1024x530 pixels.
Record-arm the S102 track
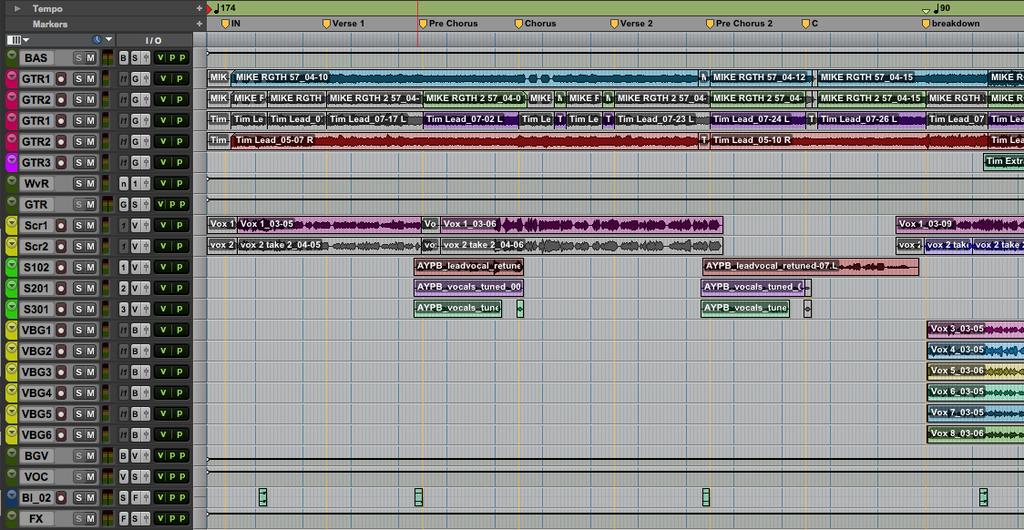pyautogui.click(x=61, y=267)
